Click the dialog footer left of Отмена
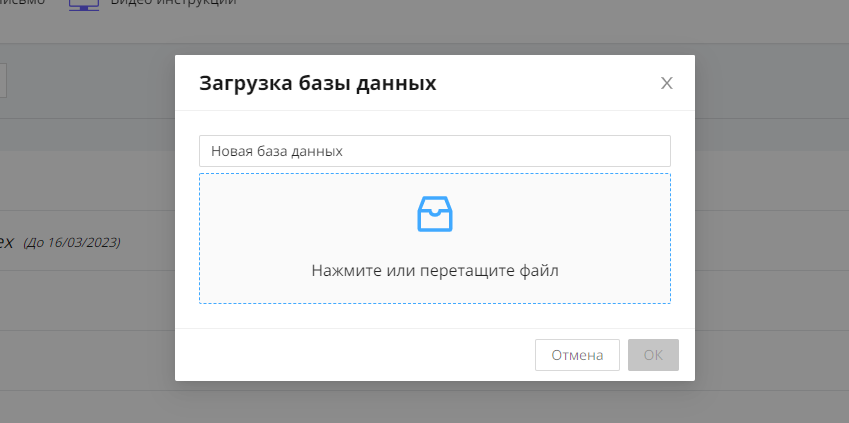This screenshot has height=423, width=849. click(x=350, y=355)
